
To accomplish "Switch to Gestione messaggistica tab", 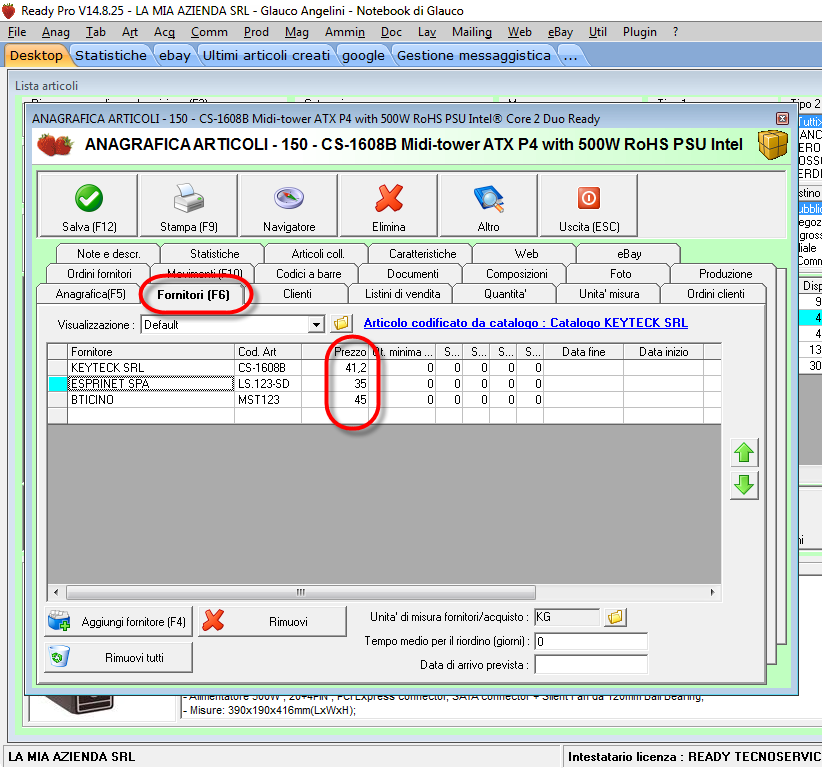I will pyautogui.click(x=473, y=56).
